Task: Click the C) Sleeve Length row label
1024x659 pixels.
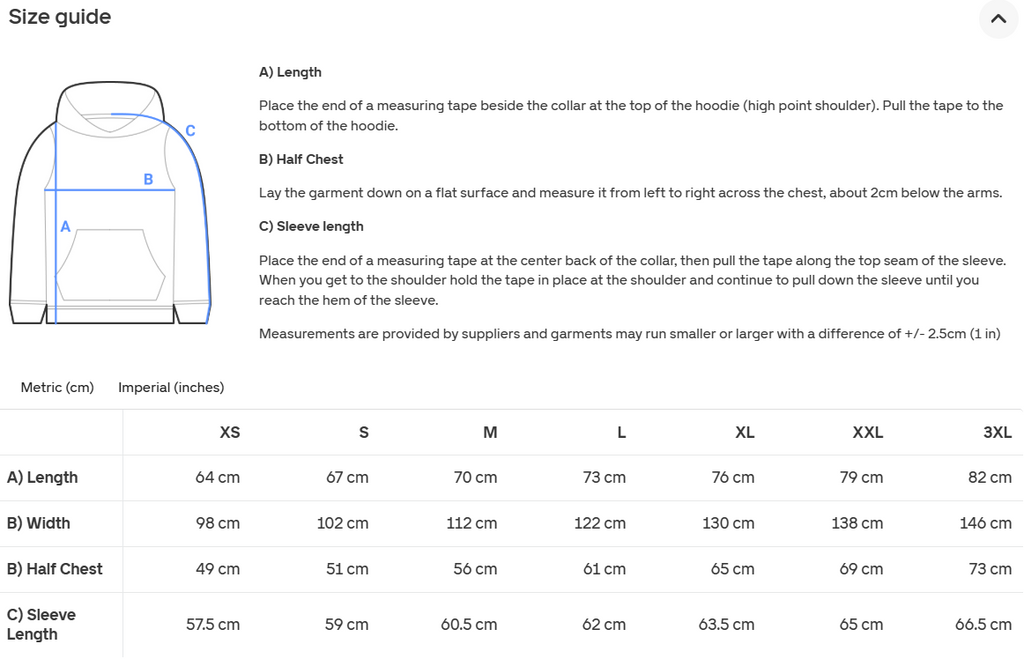Action: coord(41,624)
